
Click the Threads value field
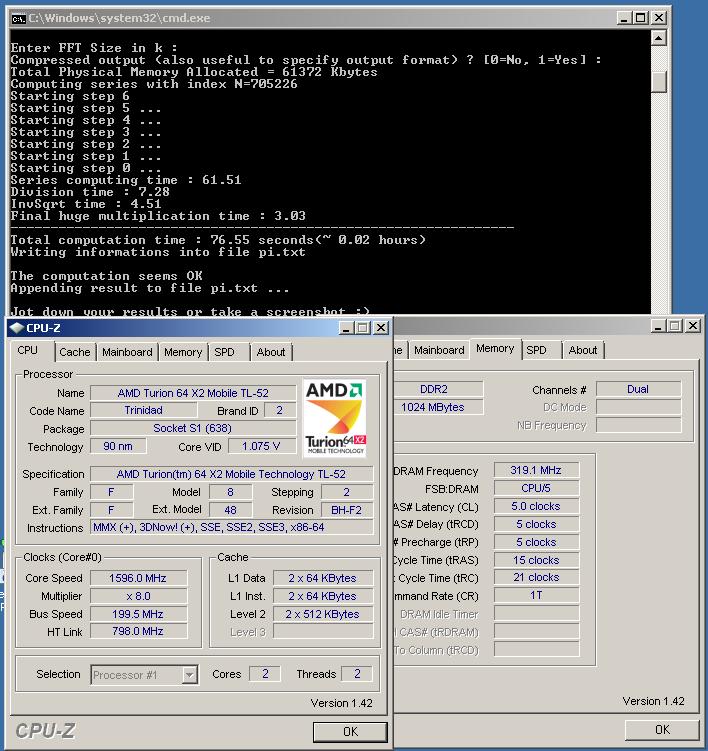pos(357,674)
